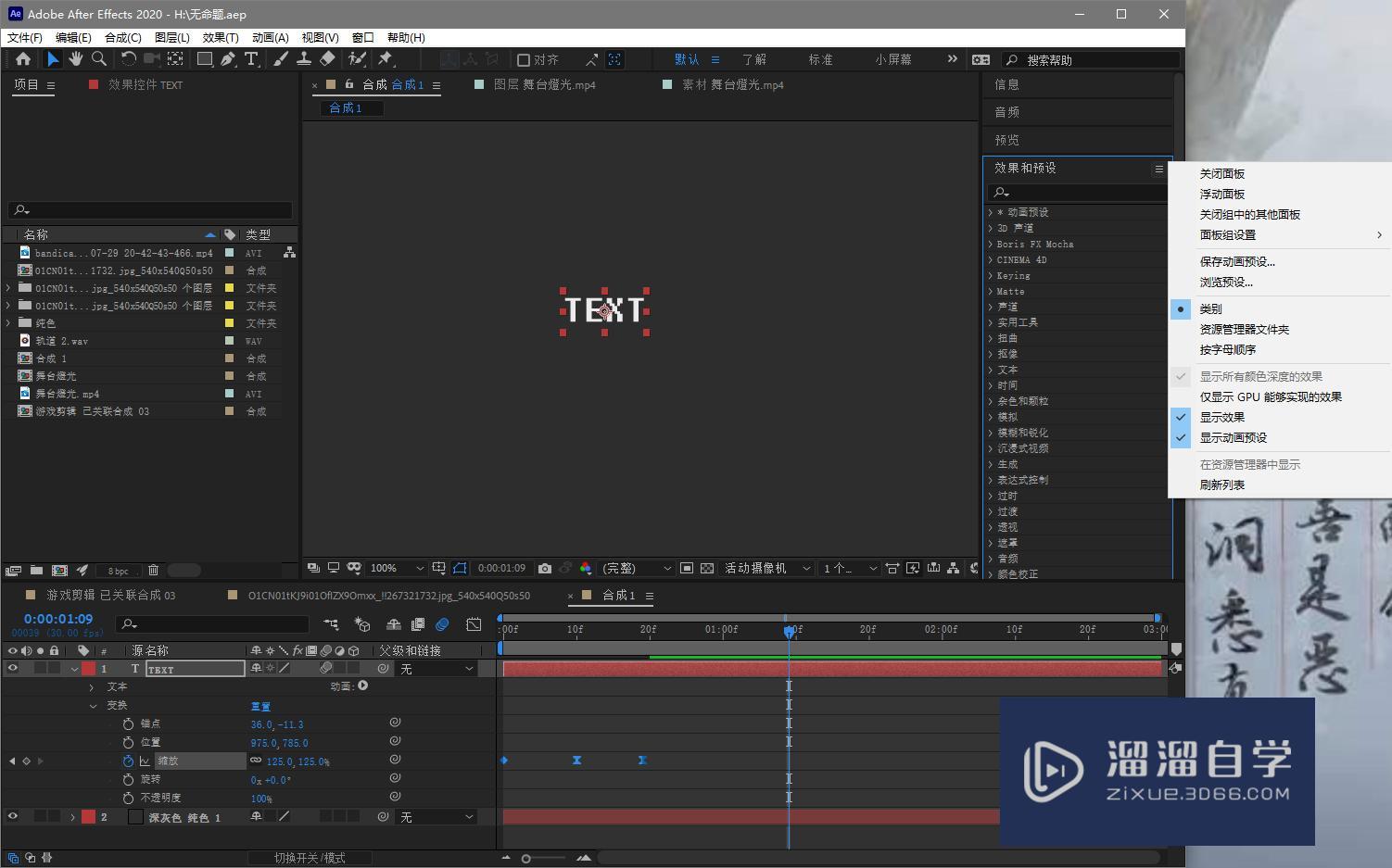Open the resolution (完整) dropdown

click(x=636, y=568)
